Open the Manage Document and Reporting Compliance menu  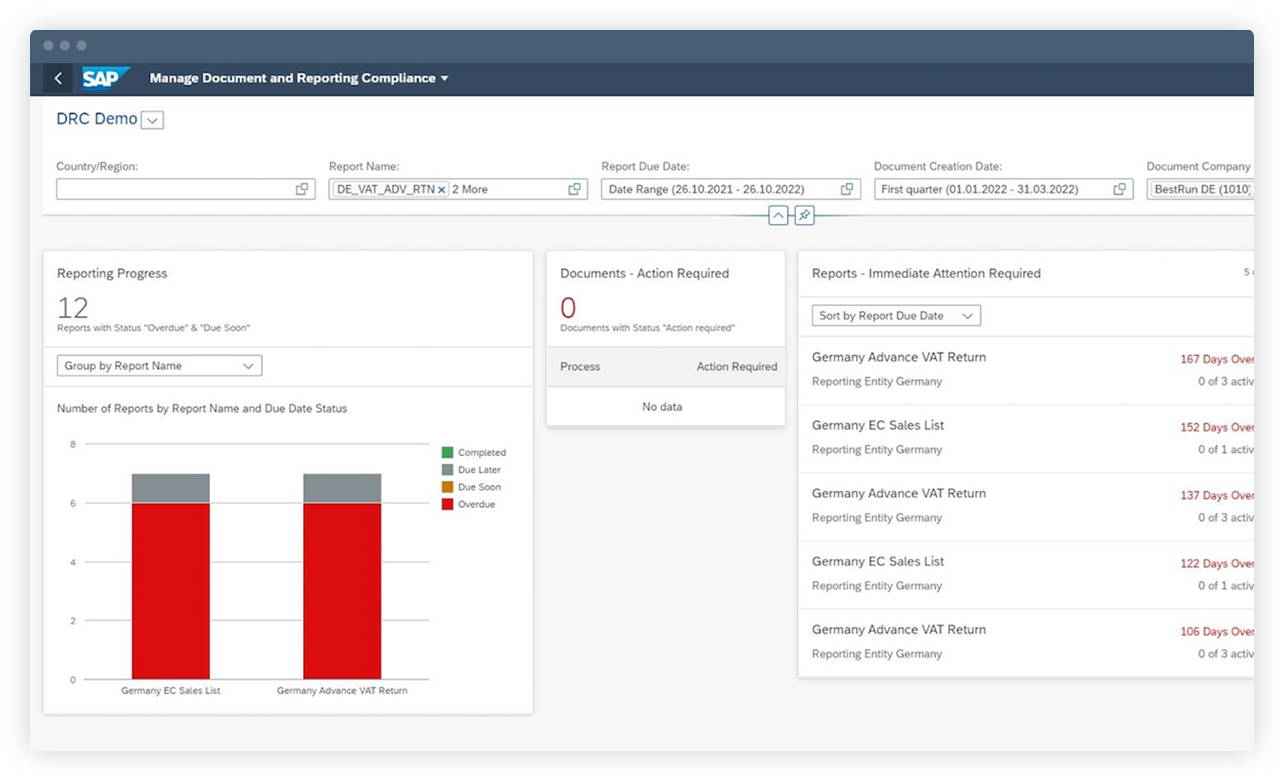coord(296,78)
